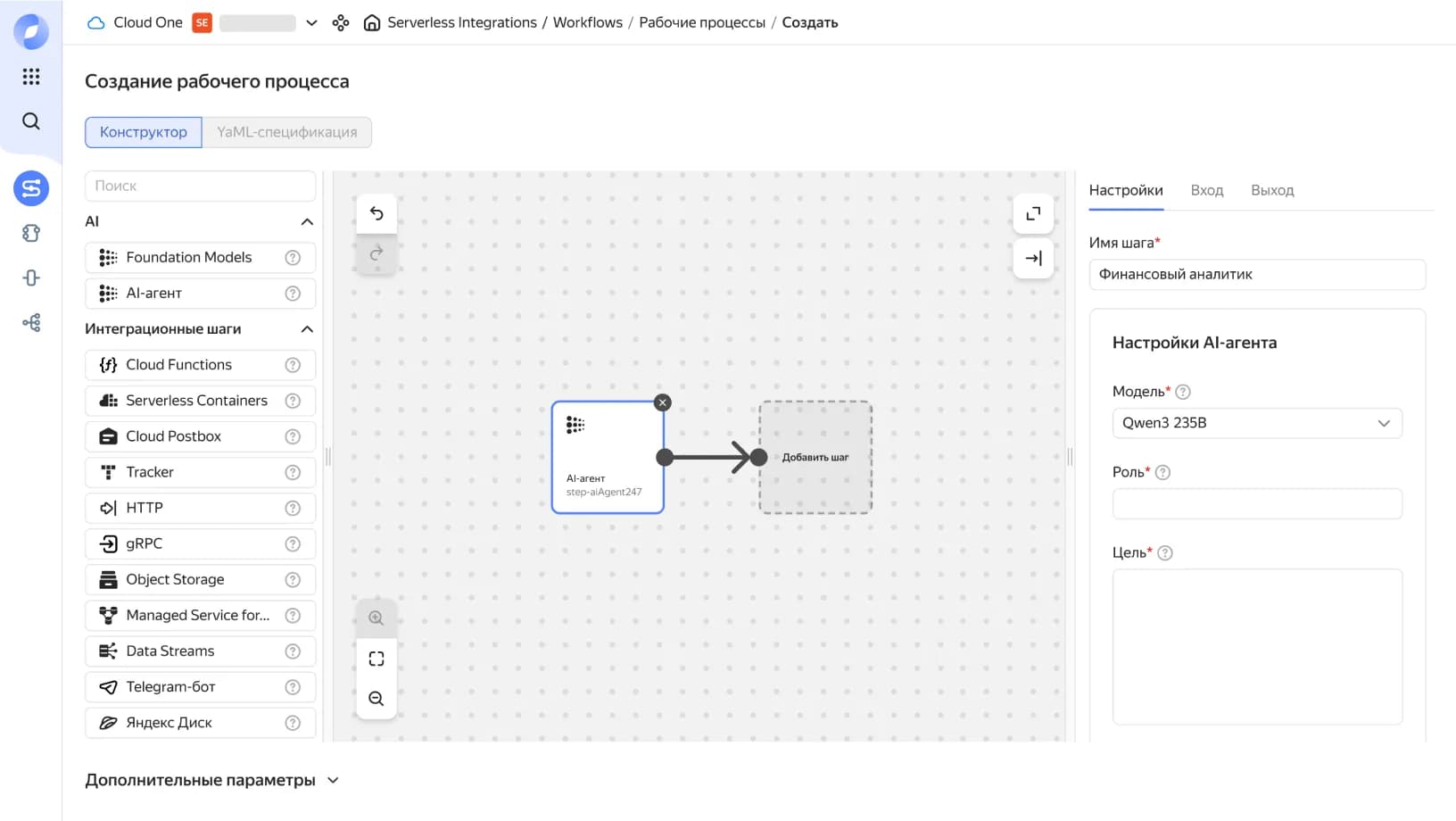The width and height of the screenshot is (1456, 821).
Task: Open the Модель dropdown Qwen3 235B
Action: click(x=1257, y=423)
